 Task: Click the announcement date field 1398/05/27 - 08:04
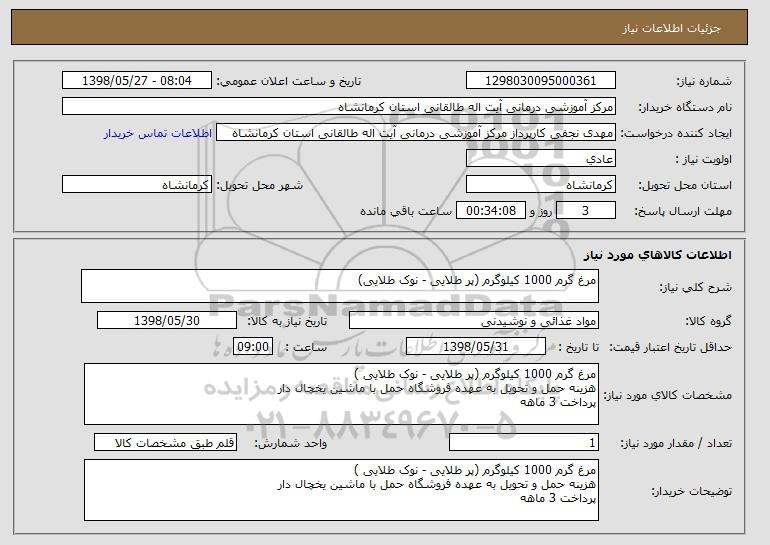tap(137, 81)
